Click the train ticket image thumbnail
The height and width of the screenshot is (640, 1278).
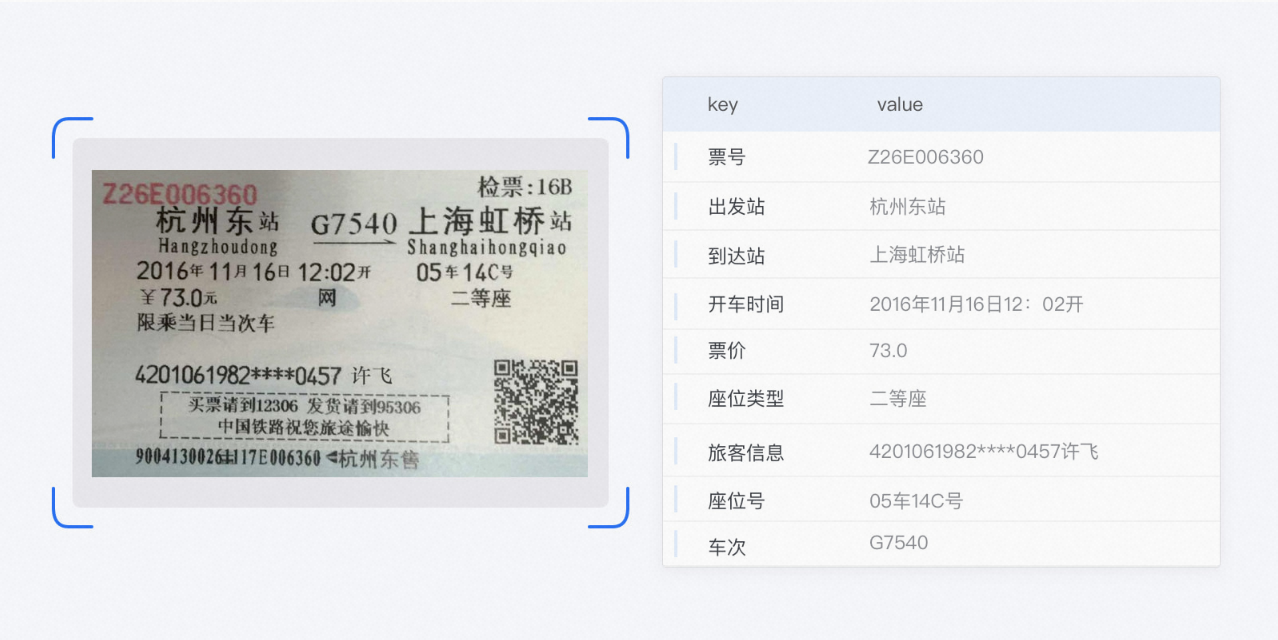pos(340,323)
